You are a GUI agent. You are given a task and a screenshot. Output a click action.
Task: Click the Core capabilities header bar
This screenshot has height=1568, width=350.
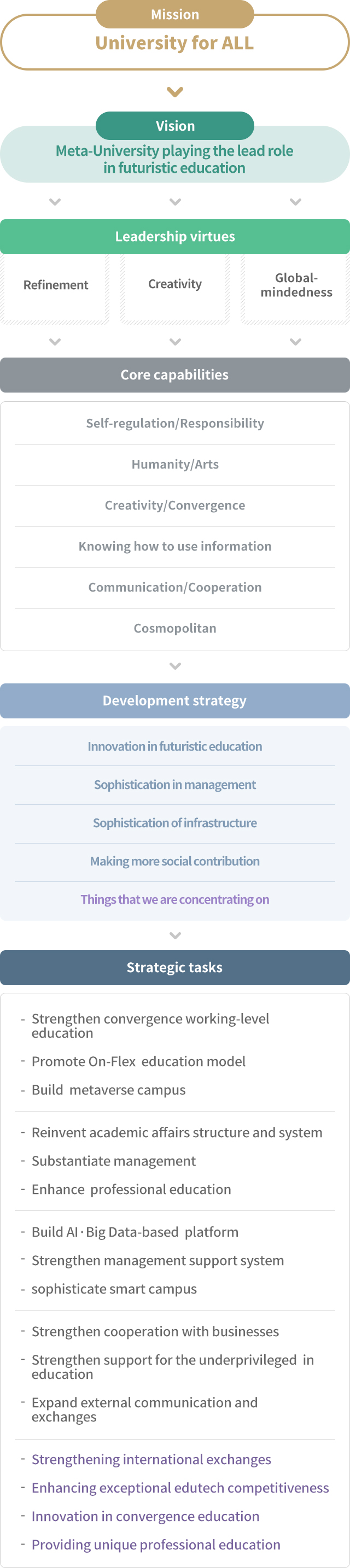174,375
